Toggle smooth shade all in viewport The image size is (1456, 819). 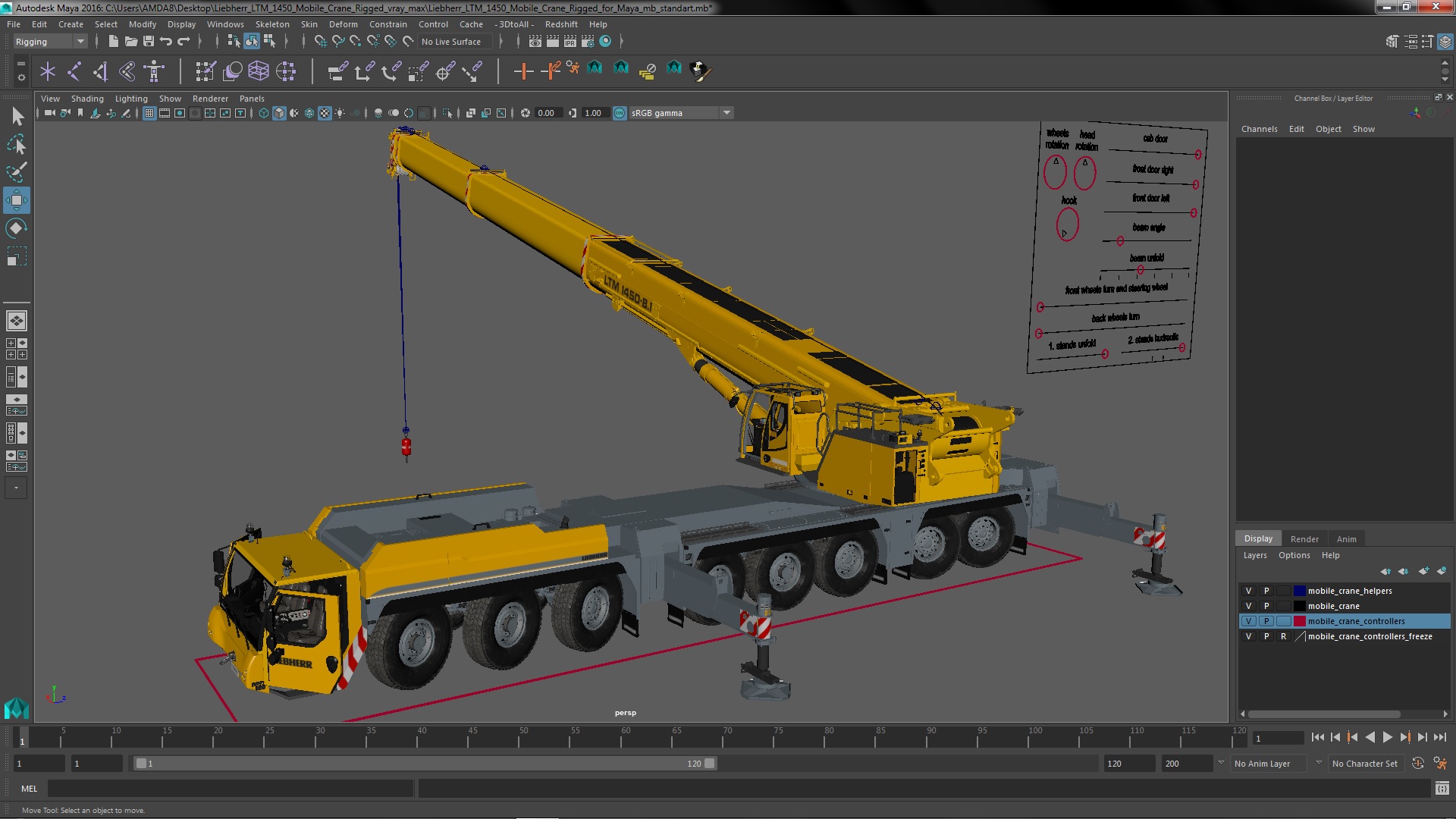click(x=279, y=113)
